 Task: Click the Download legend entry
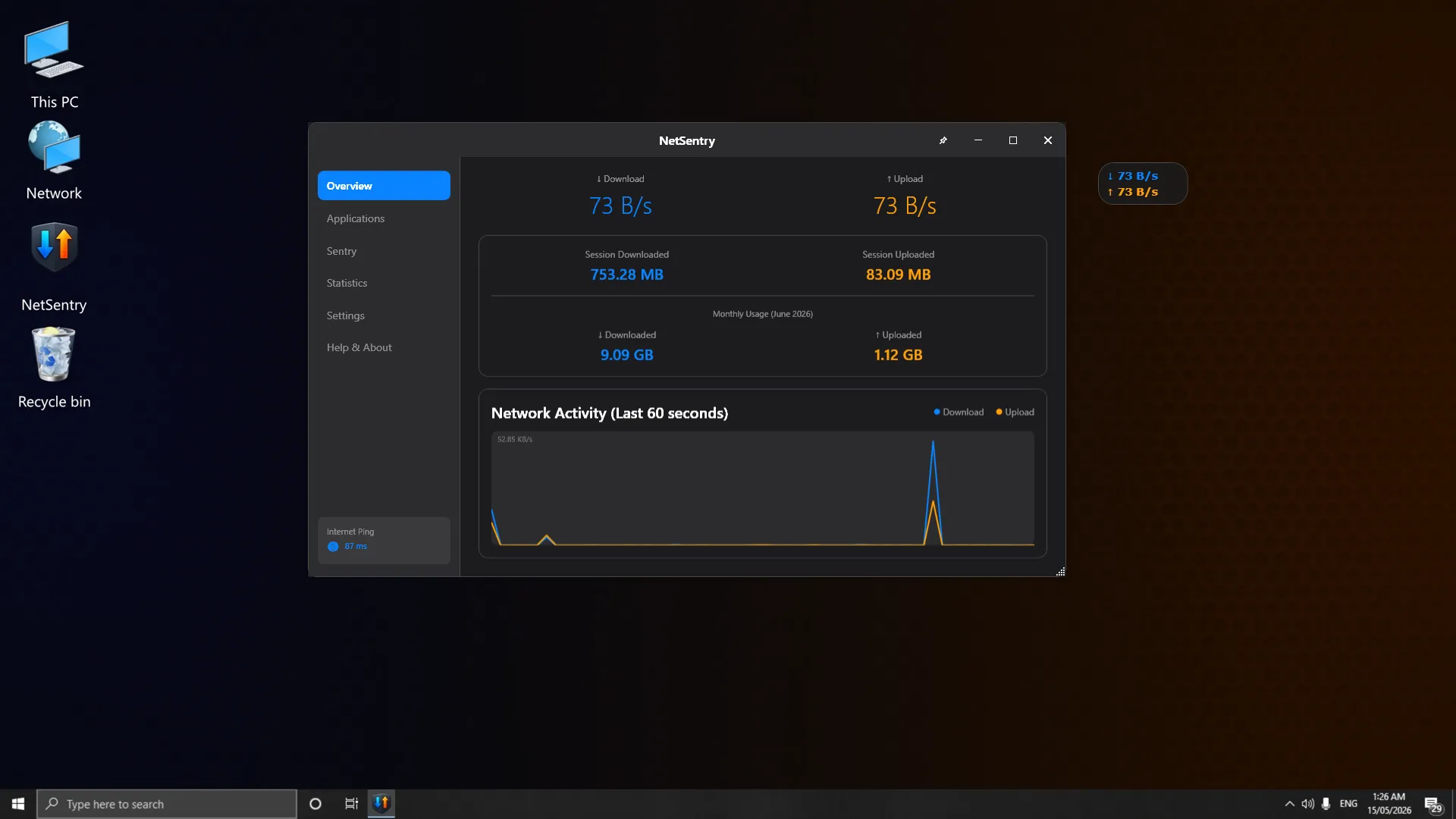click(959, 412)
